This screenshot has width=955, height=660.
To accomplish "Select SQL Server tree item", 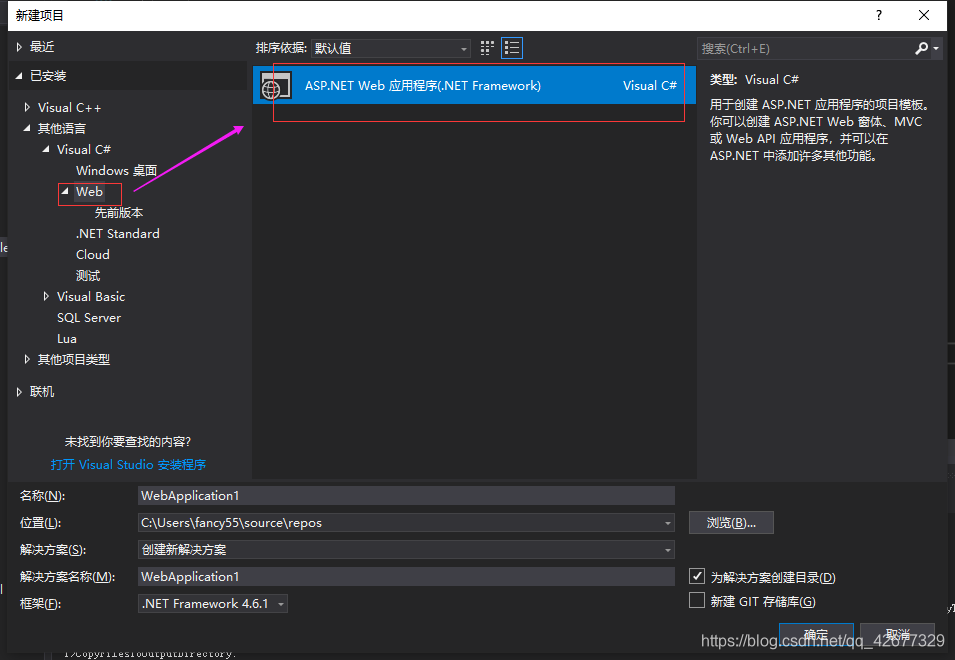I will [x=89, y=318].
